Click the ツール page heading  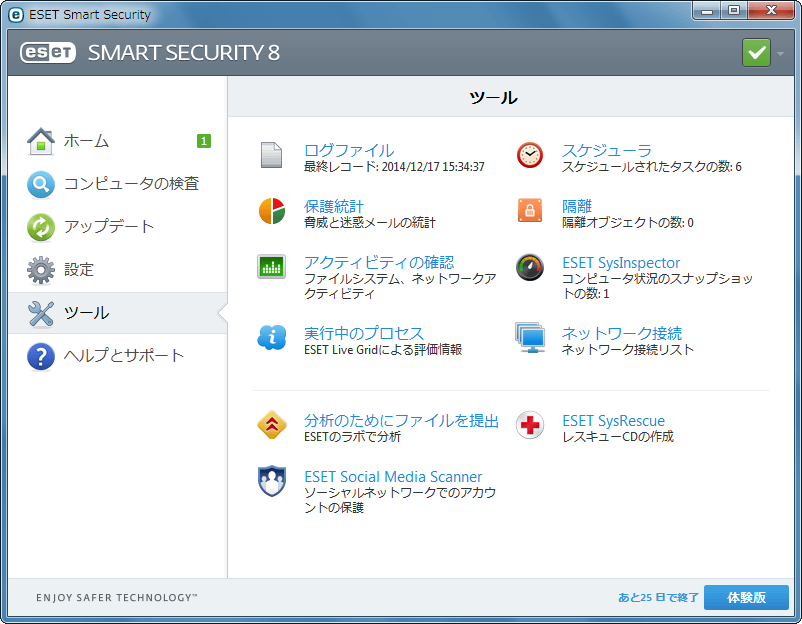(x=493, y=97)
